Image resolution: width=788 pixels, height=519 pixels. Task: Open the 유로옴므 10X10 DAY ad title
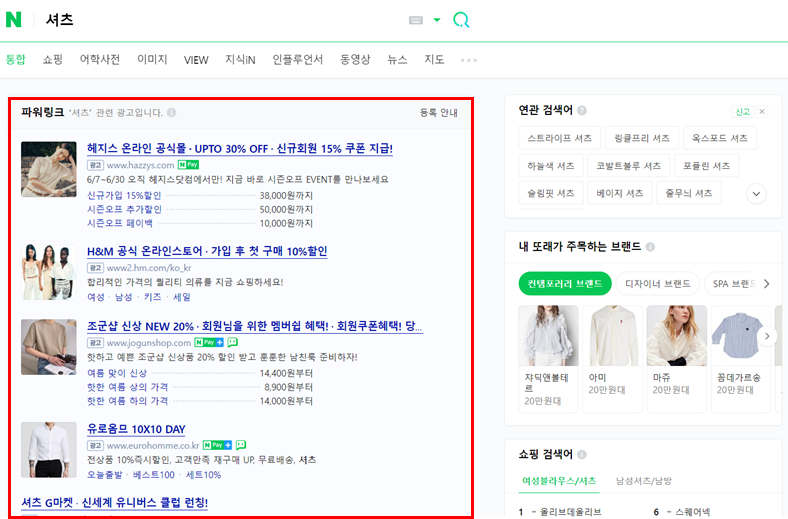136,429
